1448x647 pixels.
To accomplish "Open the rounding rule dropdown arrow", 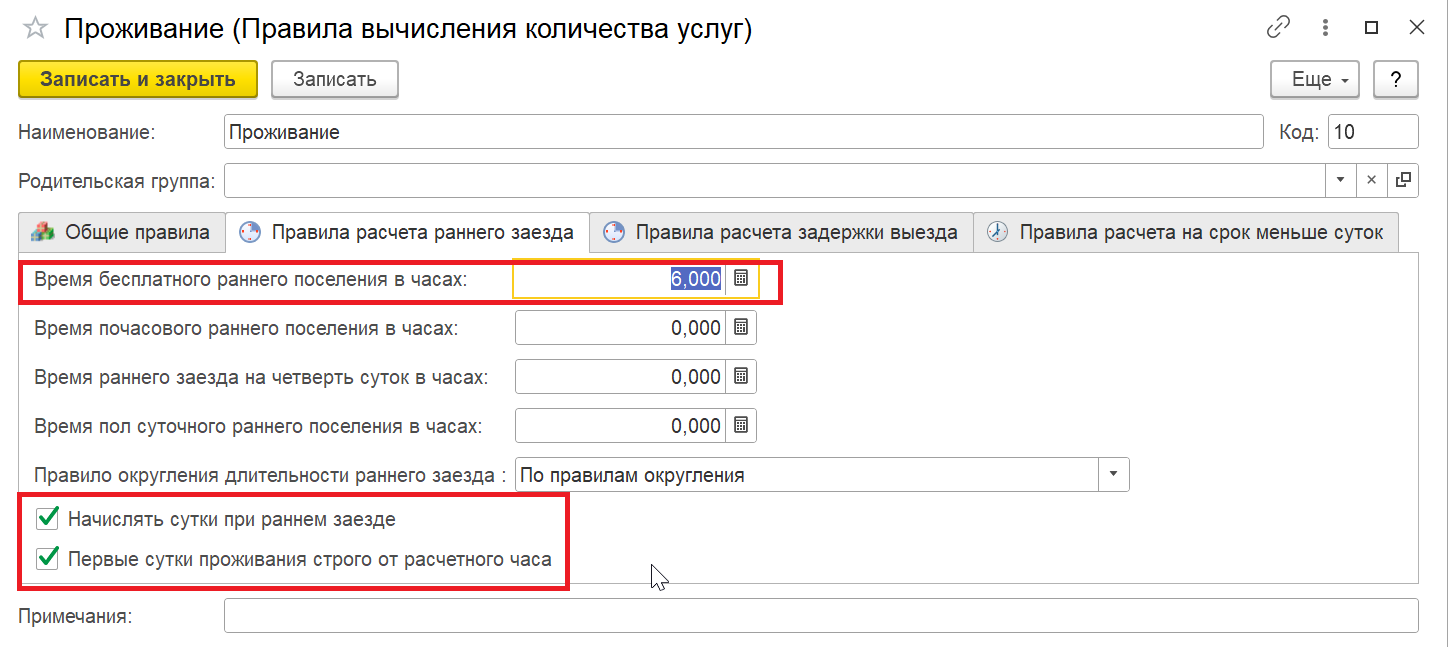I will tap(1114, 475).
